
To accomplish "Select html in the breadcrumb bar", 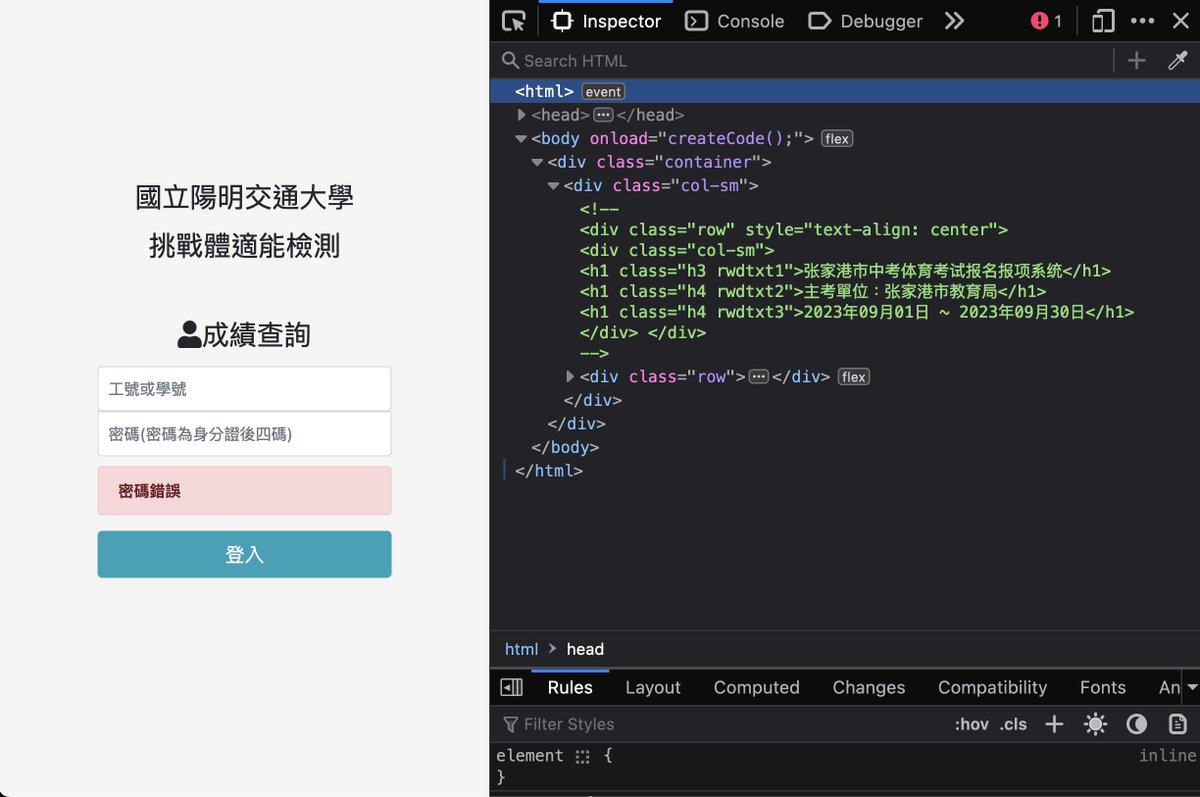I will point(521,649).
